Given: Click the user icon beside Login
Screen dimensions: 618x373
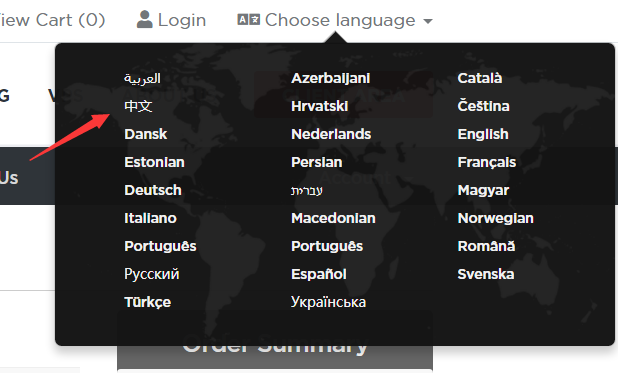Looking at the screenshot, I should (144, 20).
